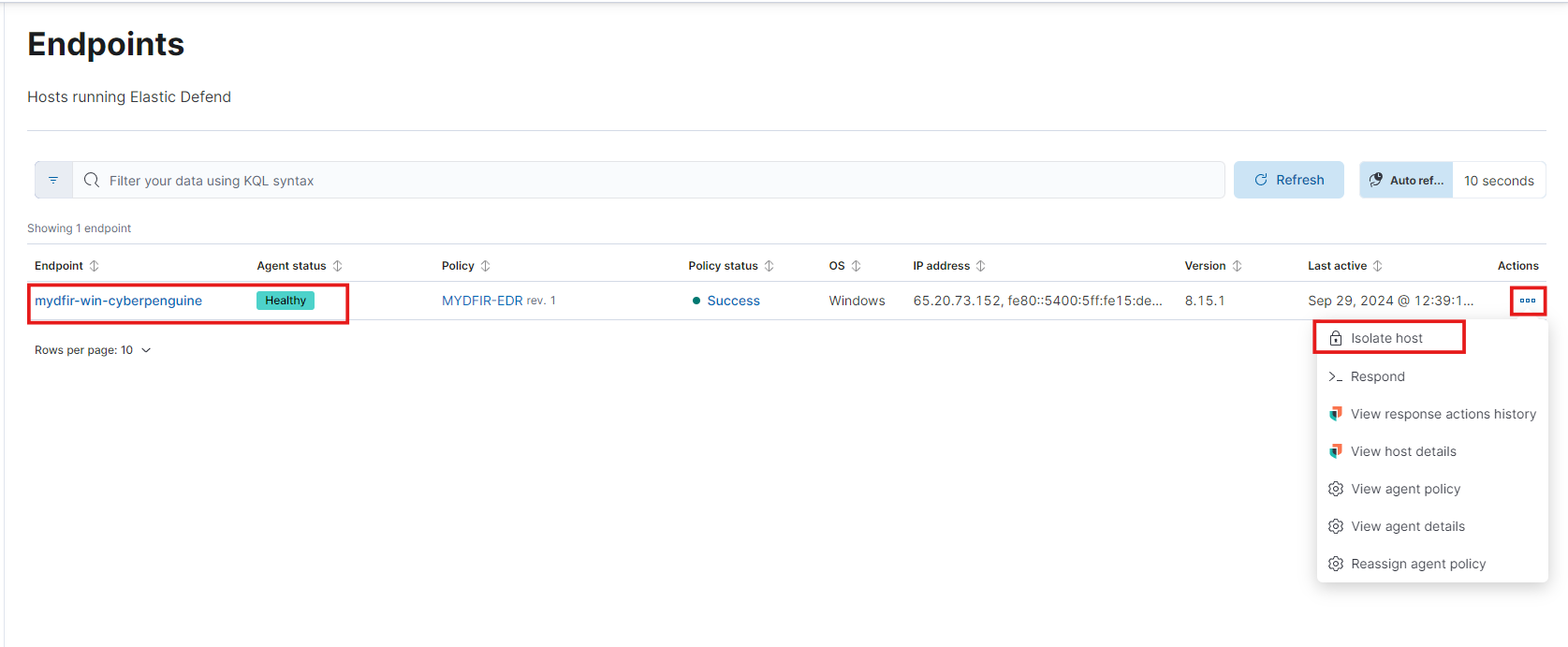The image size is (1568, 647).
Task: Open the Rows per page dropdown
Action: 93,350
